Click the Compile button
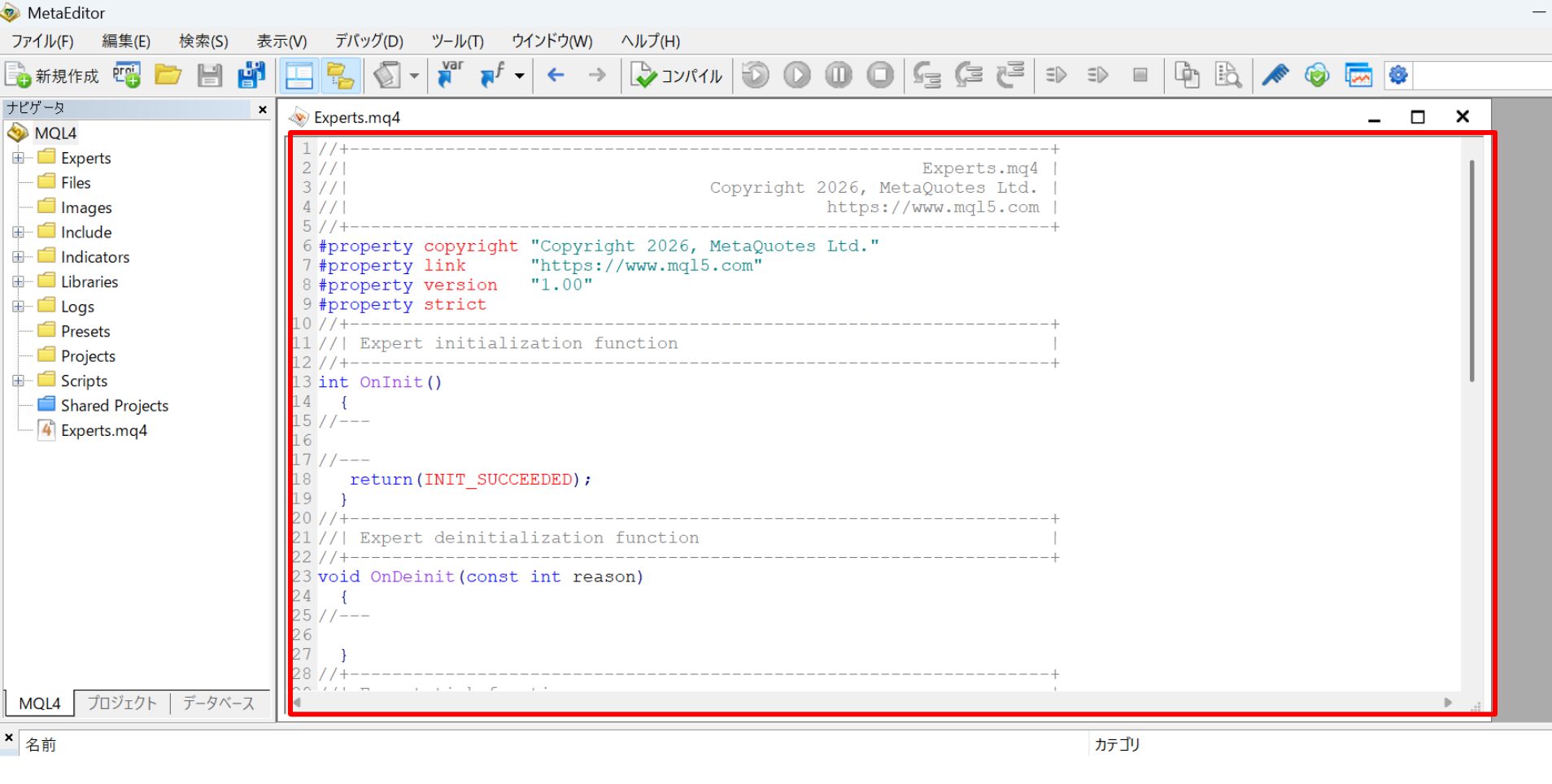 pos(677,76)
